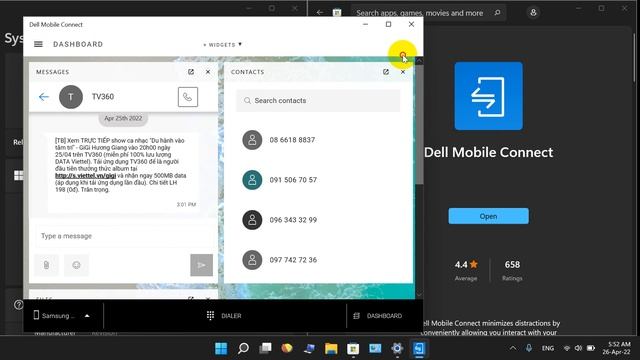The width and height of the screenshot is (640, 360).
Task: Go back in Microsoft Store window
Action: 320,13
